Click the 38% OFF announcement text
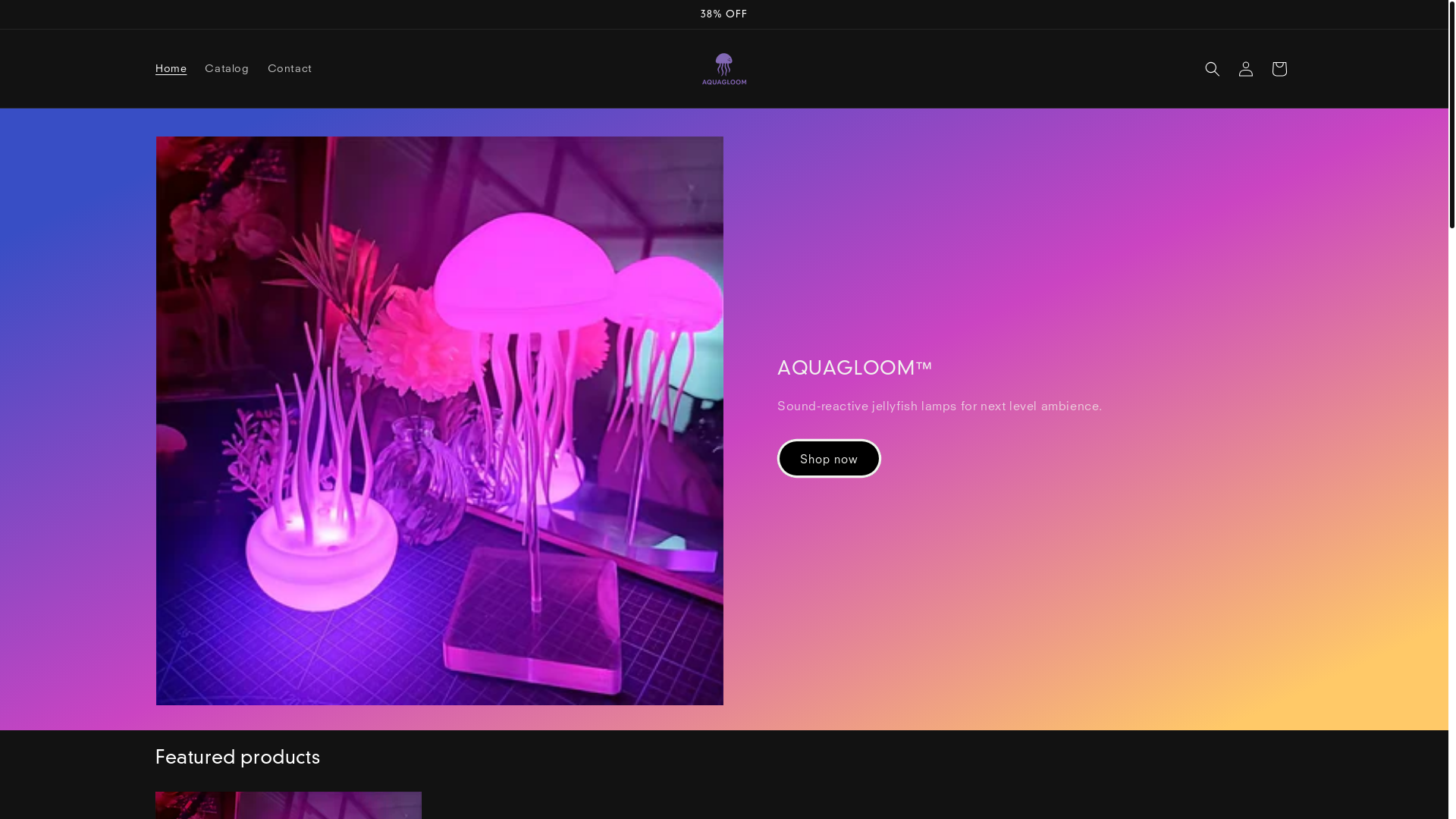The width and height of the screenshot is (1456, 819). click(x=723, y=14)
